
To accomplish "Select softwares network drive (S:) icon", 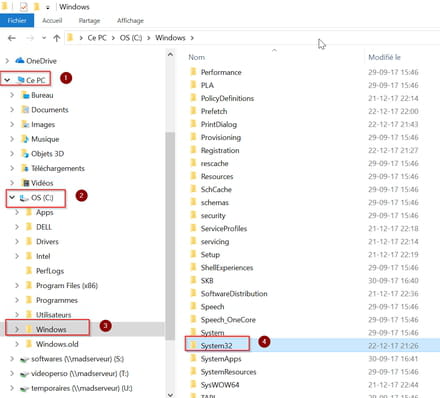I will 24,359.
